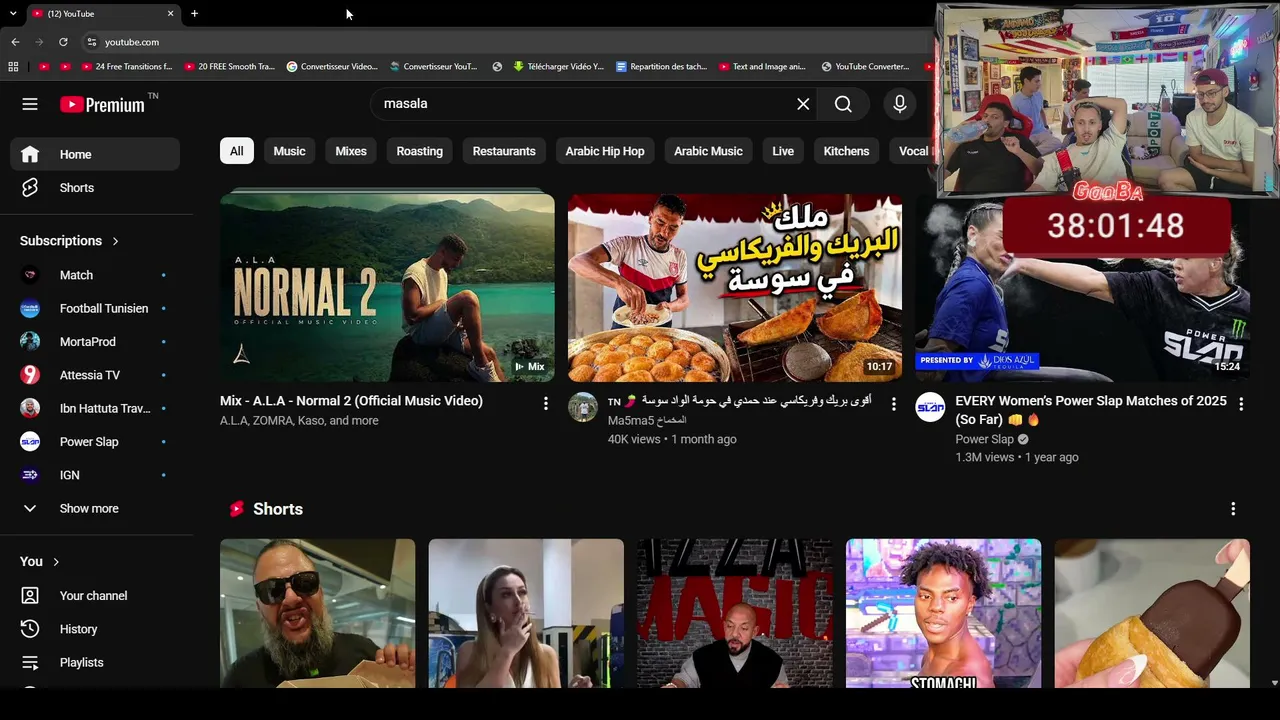The height and width of the screenshot is (720, 1280).
Task: Reload the page with the refresh icon
Action: 63,42
